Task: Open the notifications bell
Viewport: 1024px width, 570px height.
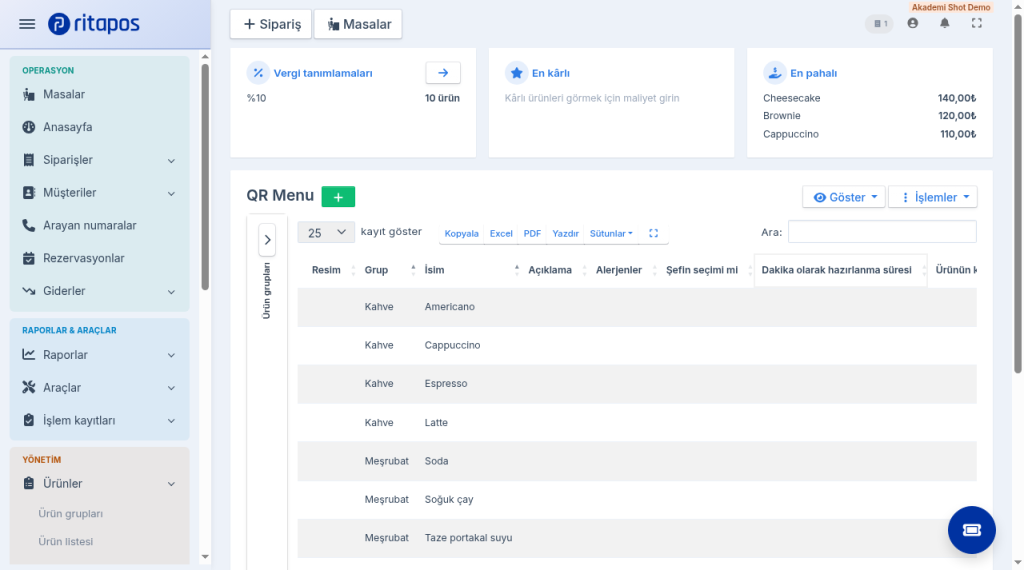Action: pyautogui.click(x=944, y=24)
